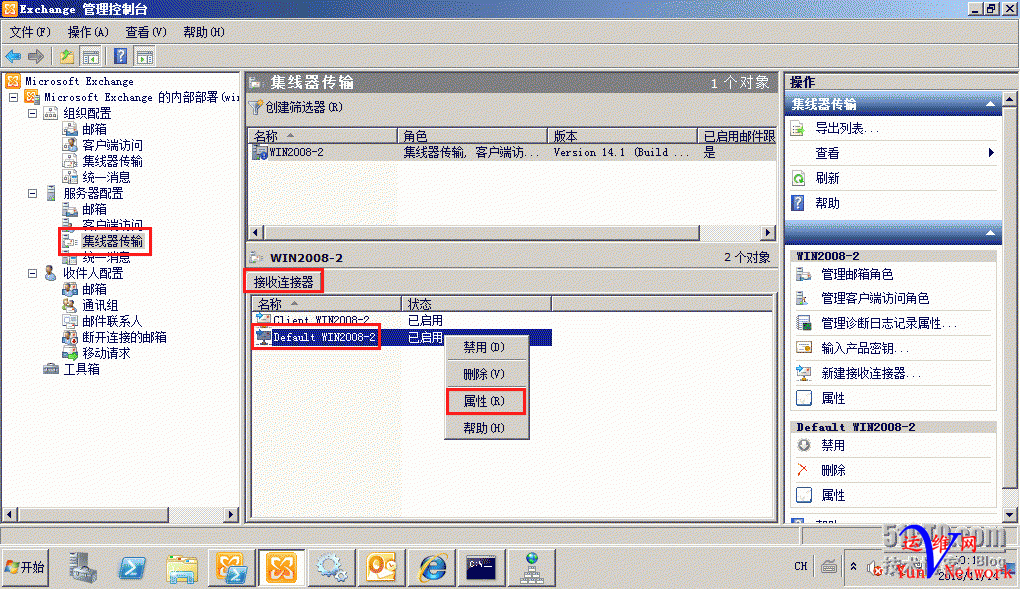1020x589 pixels.
Task: Click the console tree horizontal scrollbar
Action: pyautogui.click(x=120, y=514)
